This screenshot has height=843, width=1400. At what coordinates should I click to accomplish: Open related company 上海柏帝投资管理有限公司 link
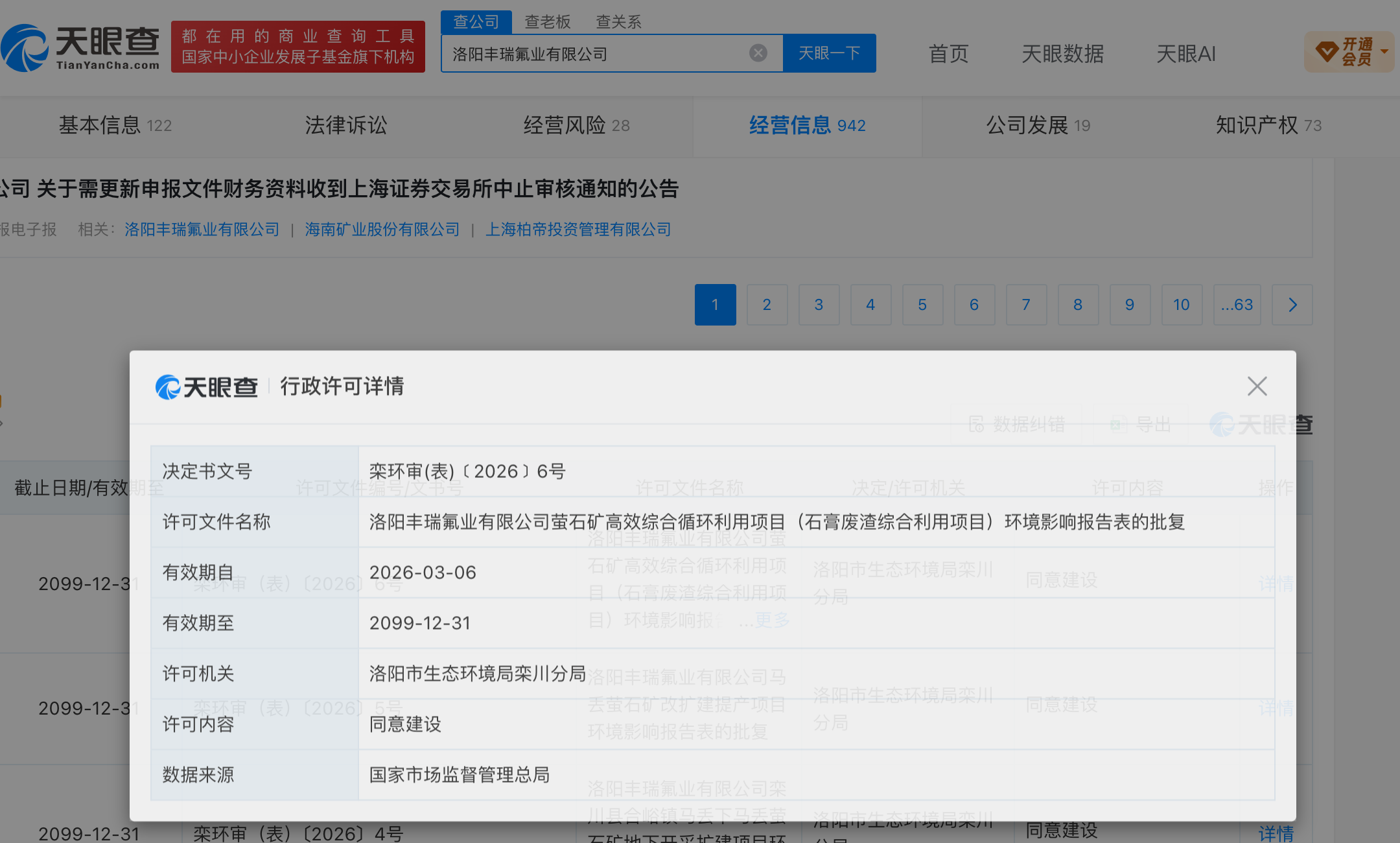(578, 230)
